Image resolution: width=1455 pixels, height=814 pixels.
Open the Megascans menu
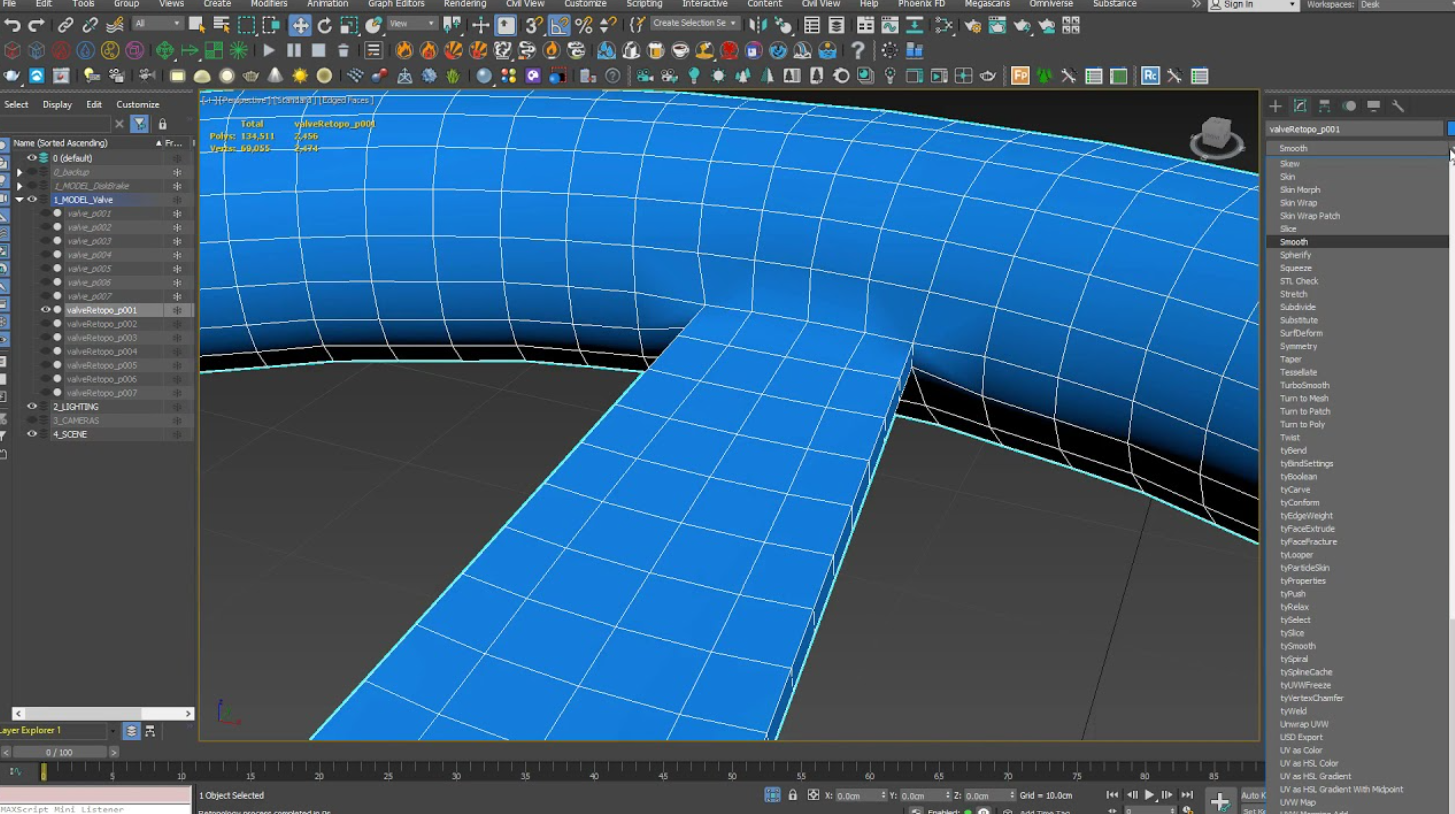click(x=986, y=5)
